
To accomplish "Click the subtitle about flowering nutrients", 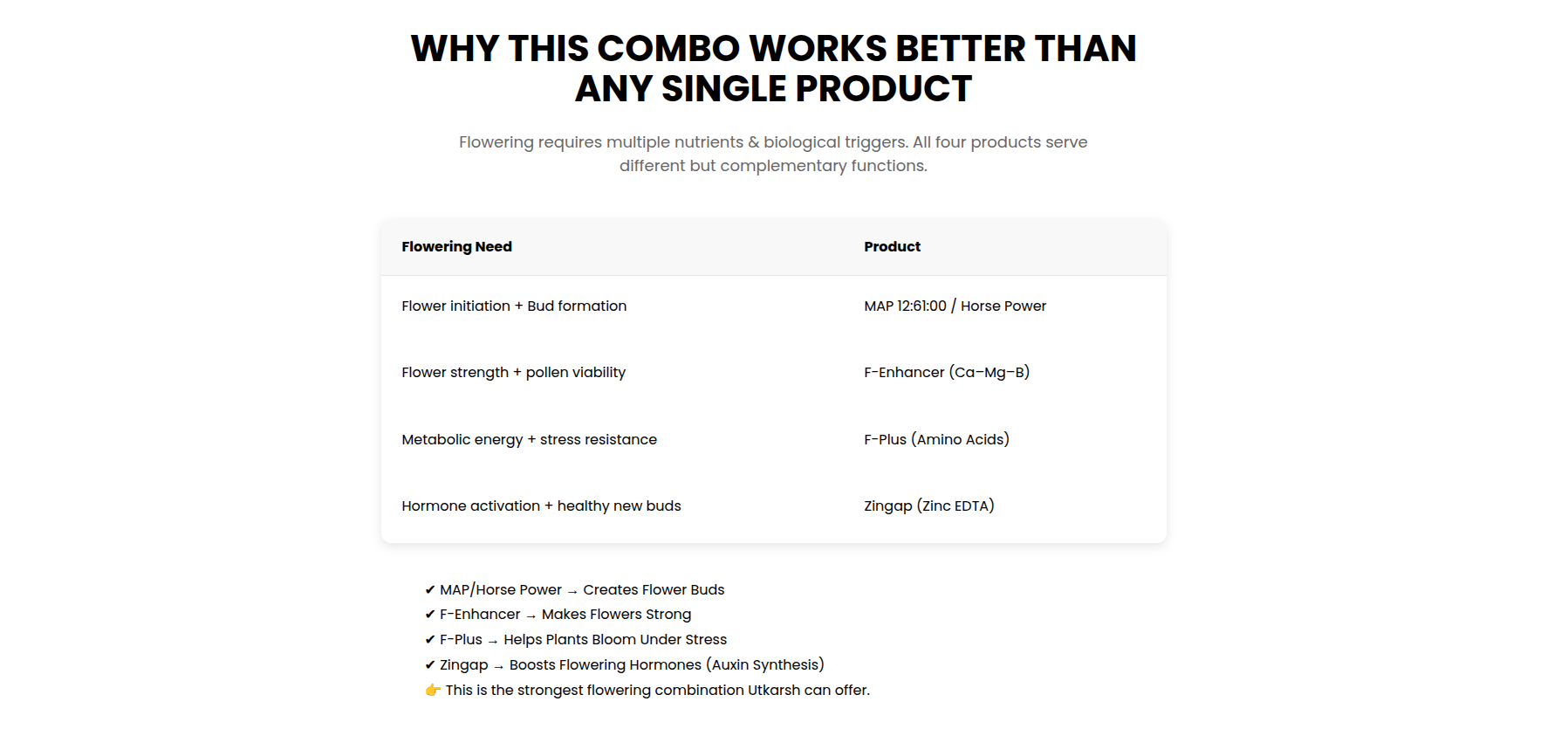I will [773, 154].
